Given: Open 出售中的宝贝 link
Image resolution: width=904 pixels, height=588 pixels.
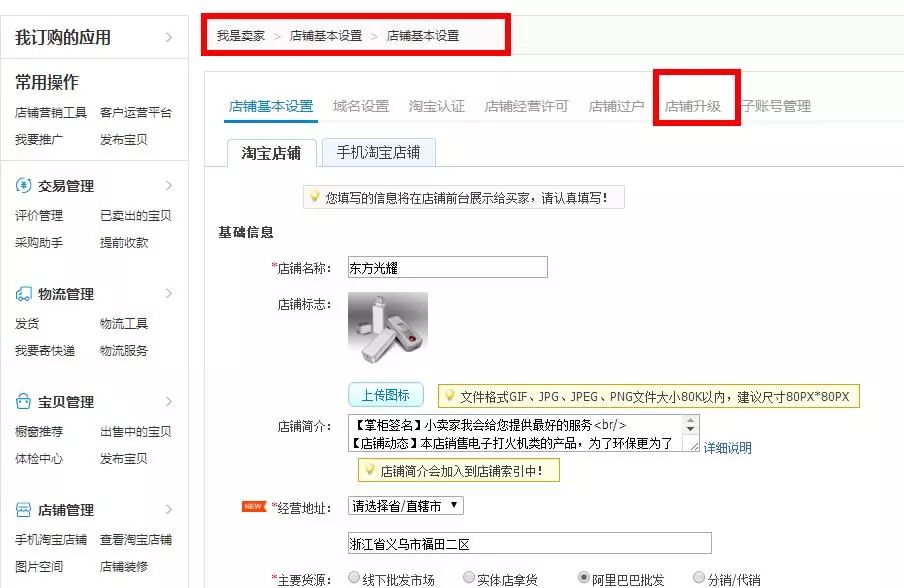Looking at the screenshot, I should click(x=135, y=431).
